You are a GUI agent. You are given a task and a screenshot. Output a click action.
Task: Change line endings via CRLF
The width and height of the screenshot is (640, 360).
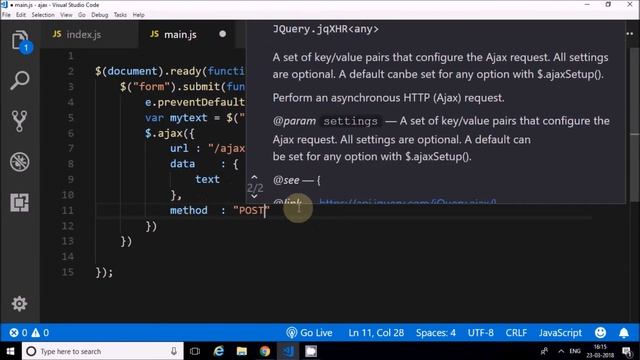[516, 333]
